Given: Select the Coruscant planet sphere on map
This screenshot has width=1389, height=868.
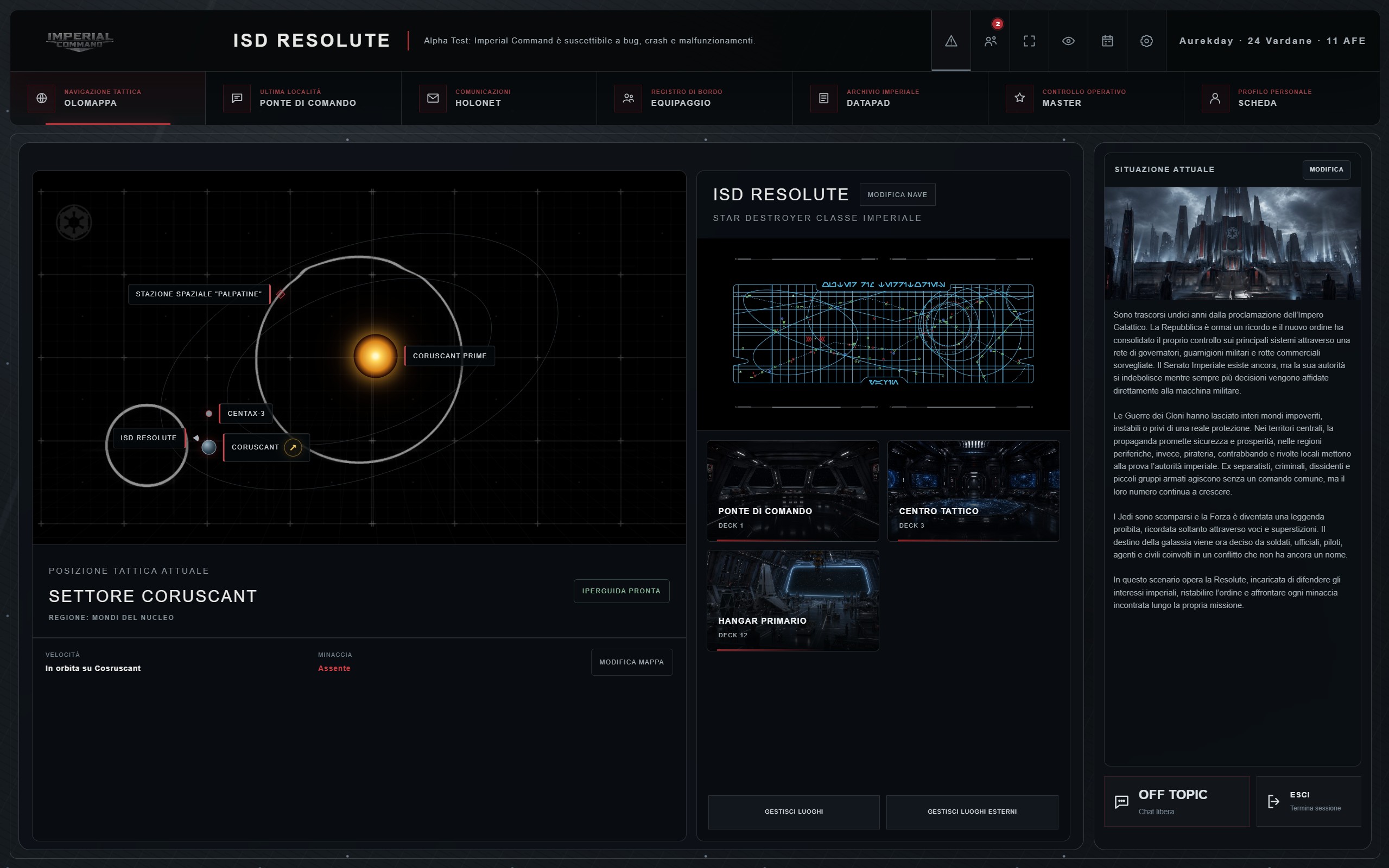Looking at the screenshot, I should (x=209, y=447).
